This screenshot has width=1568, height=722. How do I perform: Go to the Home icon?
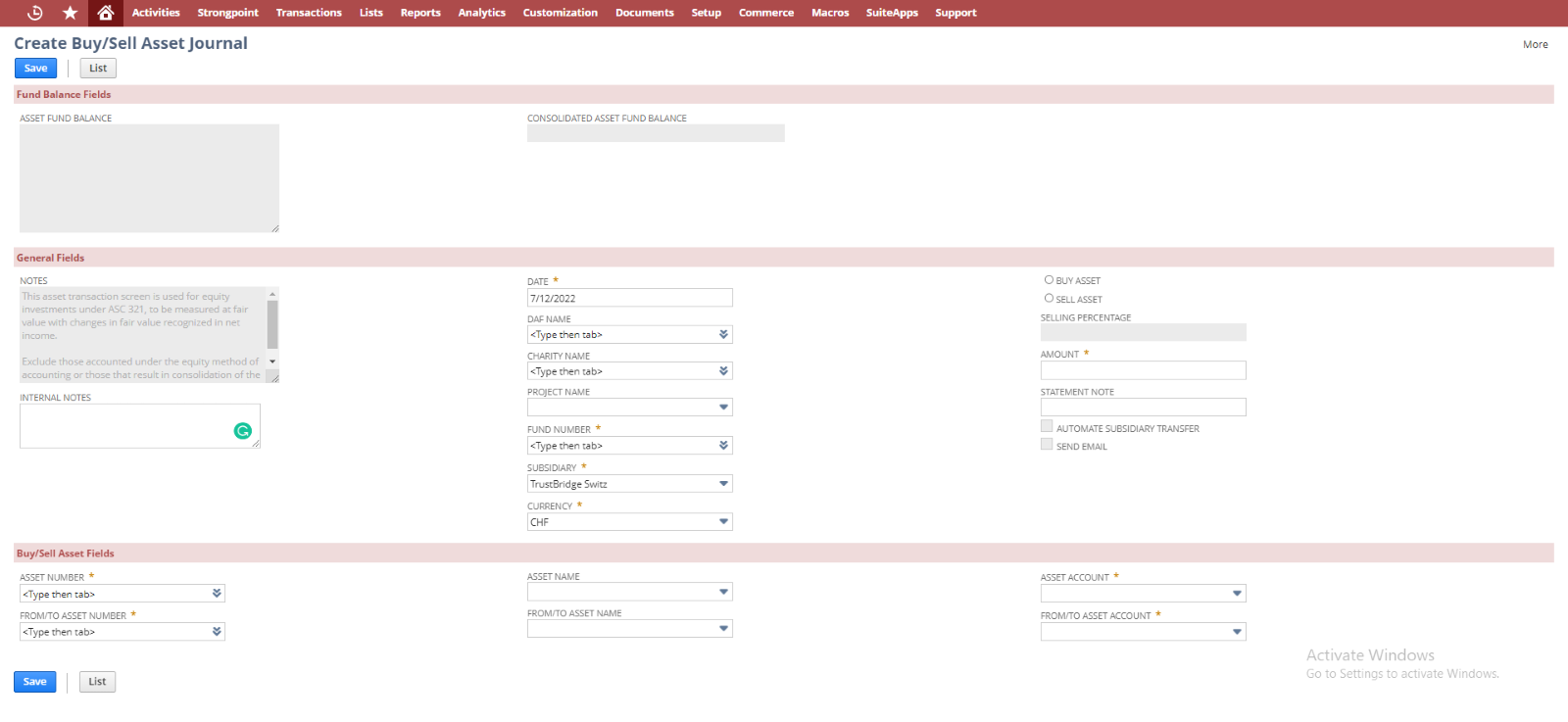(106, 13)
